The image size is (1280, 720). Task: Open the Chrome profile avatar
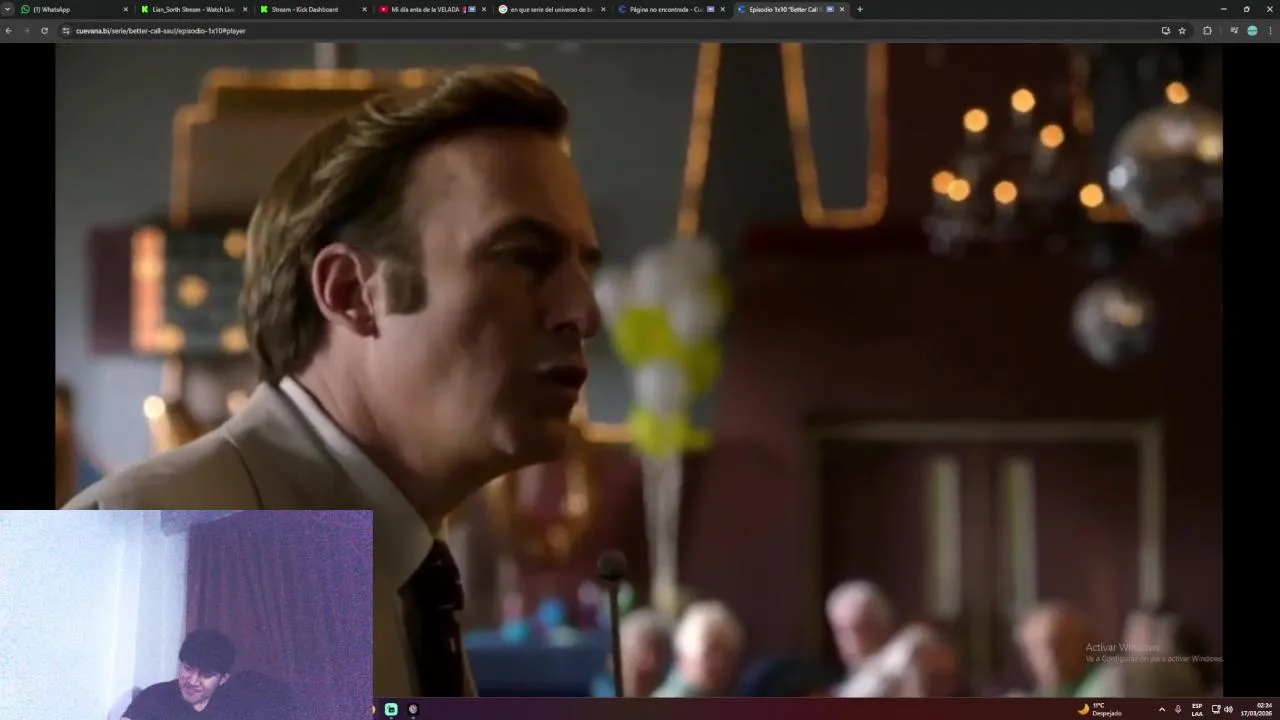pos(1252,31)
